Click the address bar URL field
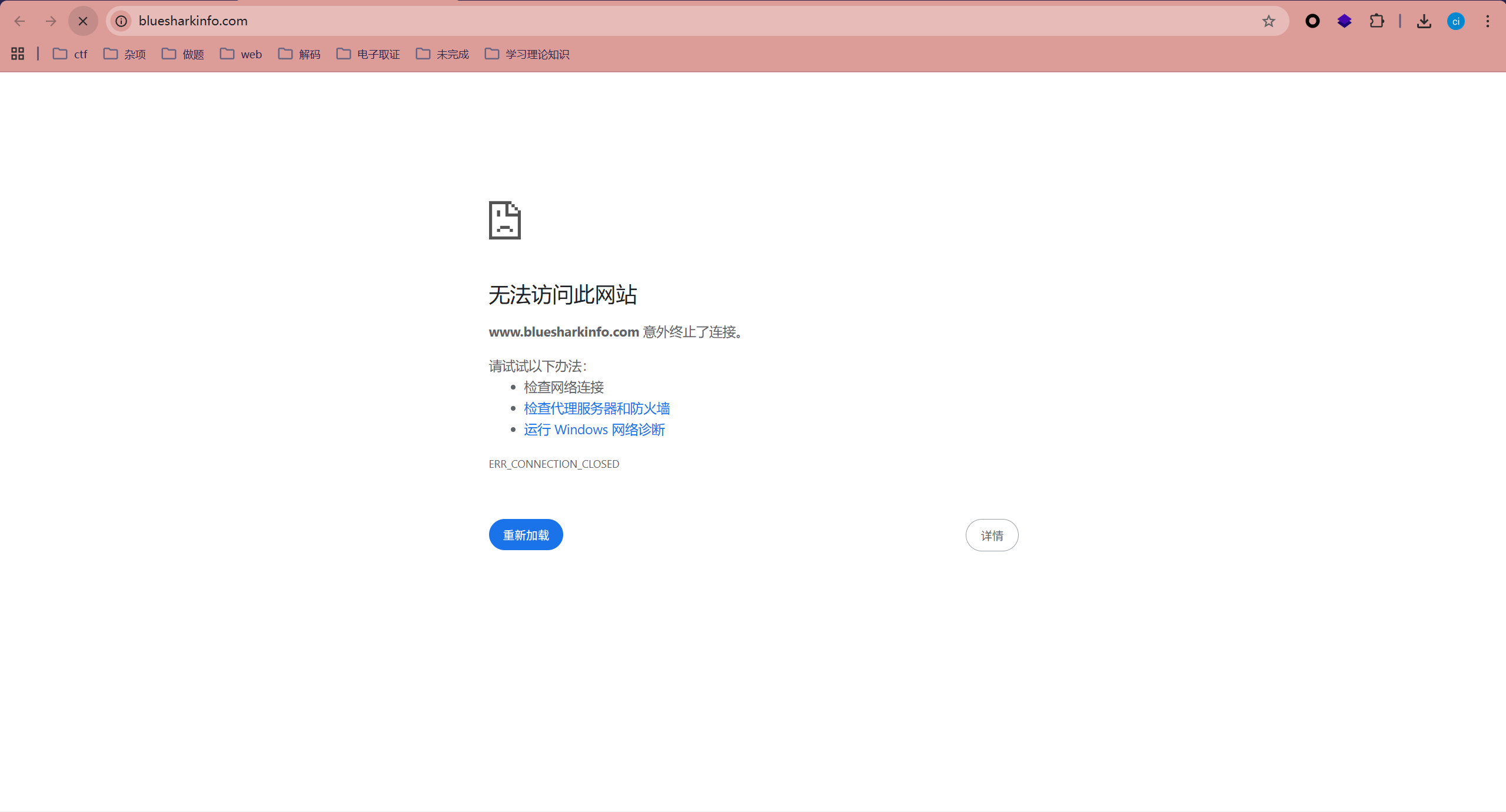This screenshot has height=812, width=1506. pyautogui.click(x=647, y=21)
